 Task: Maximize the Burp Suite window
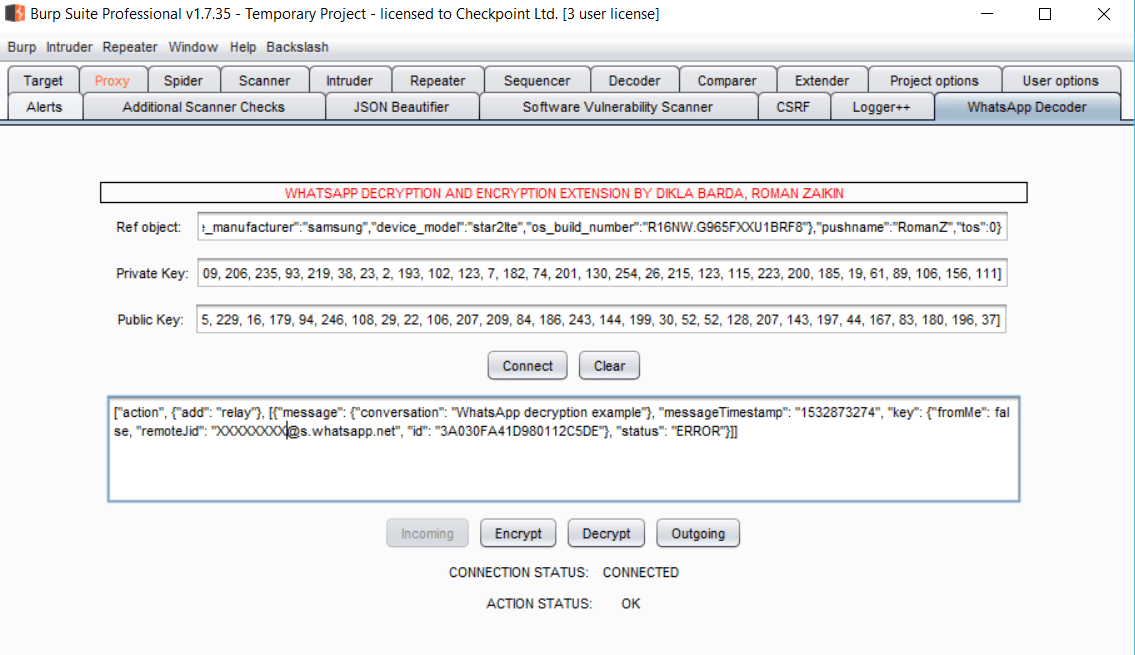(1045, 14)
